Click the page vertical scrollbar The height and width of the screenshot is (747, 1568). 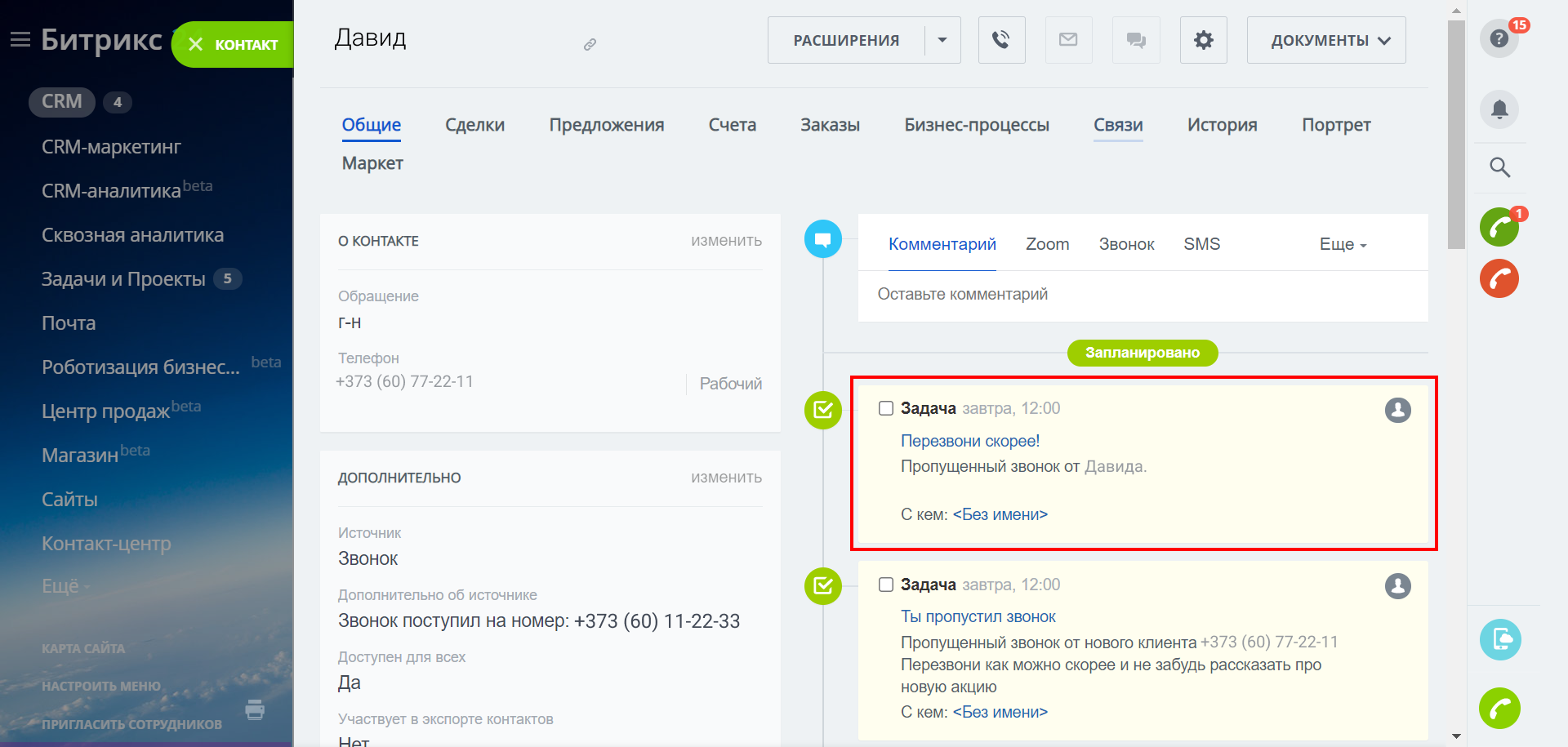(x=1456, y=135)
